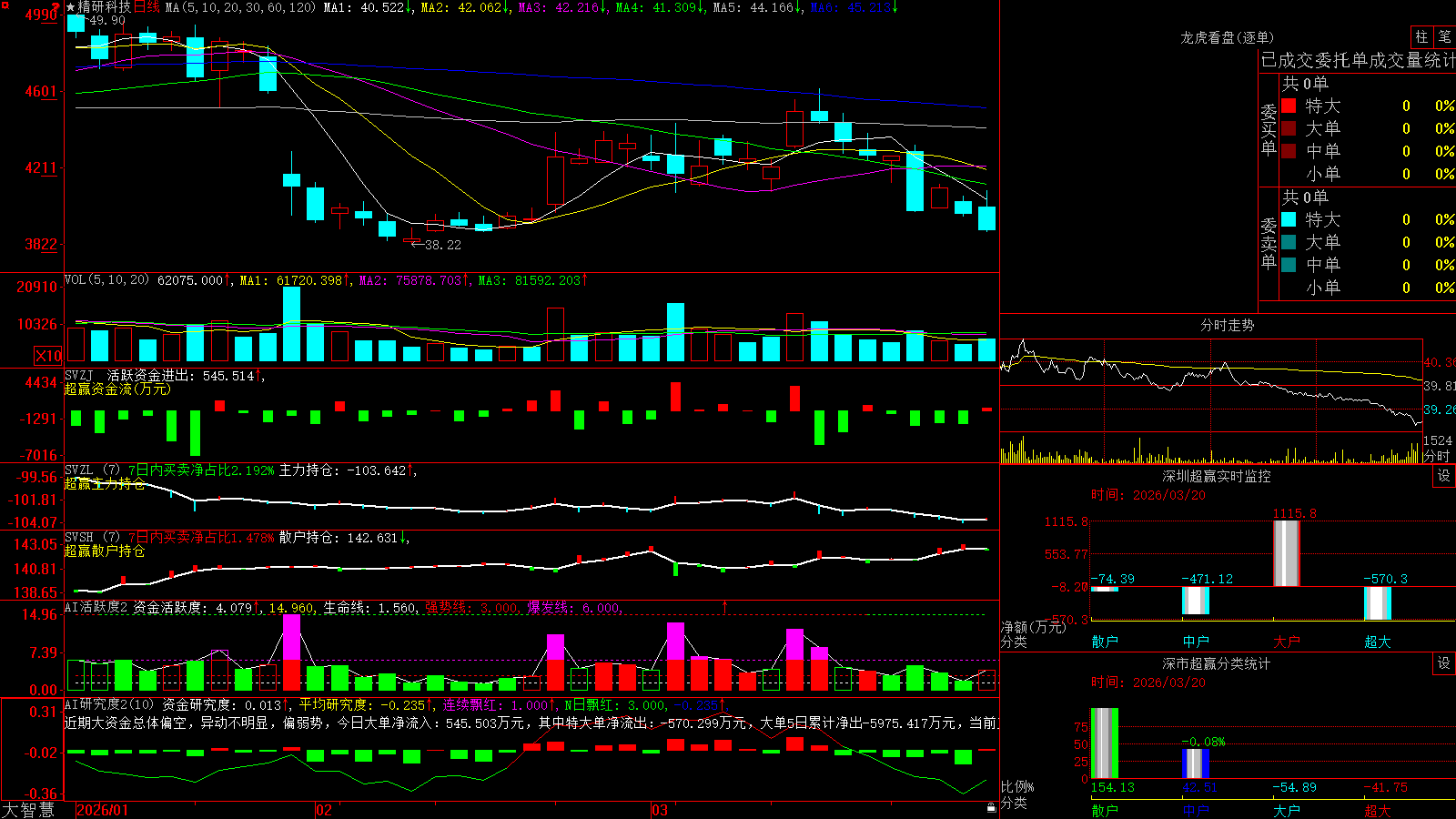Screen dimensions: 1456x819
Task: Click the blue 中户 label in 深市超赢分类统计
Action: point(1196,810)
